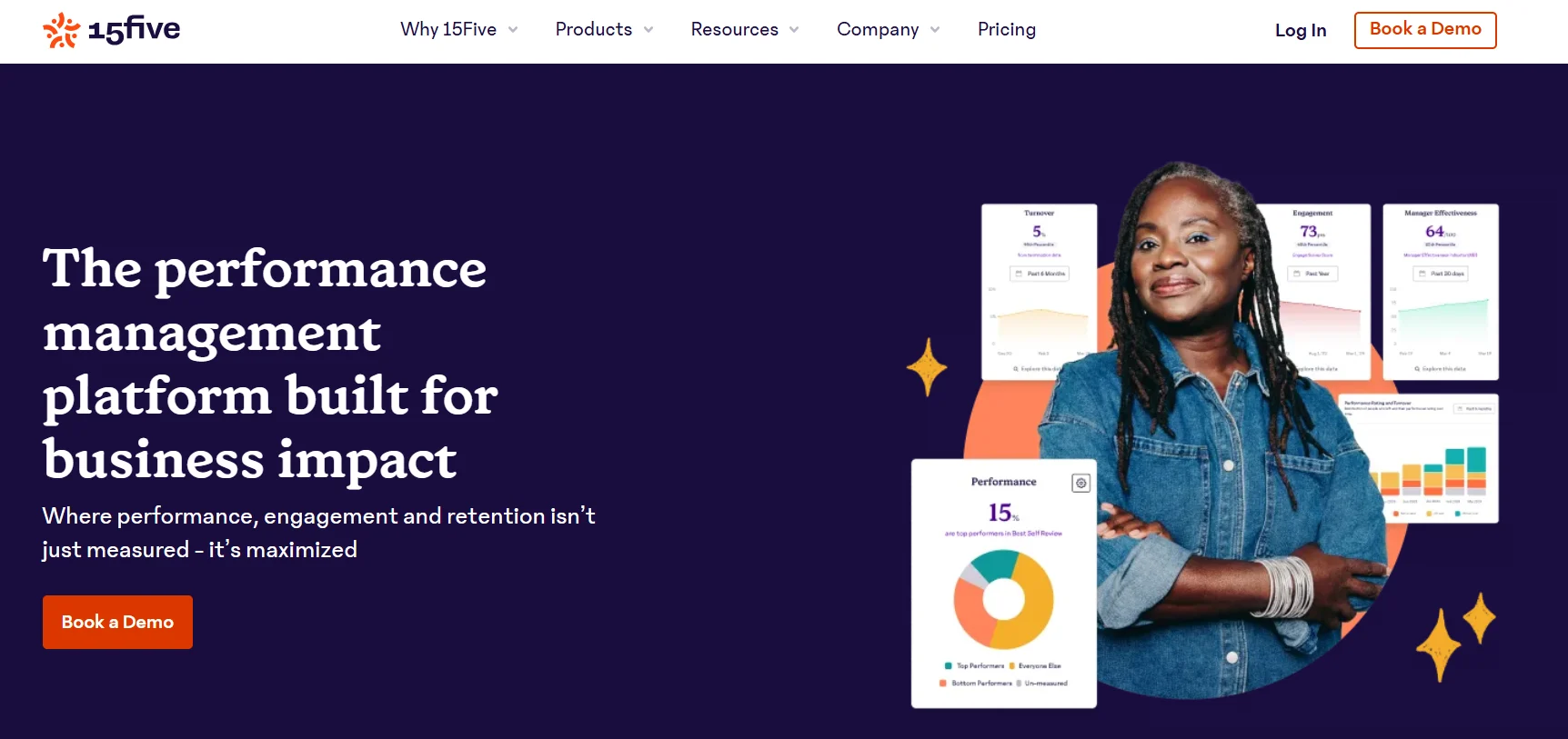Open the Resources menu

click(735, 29)
